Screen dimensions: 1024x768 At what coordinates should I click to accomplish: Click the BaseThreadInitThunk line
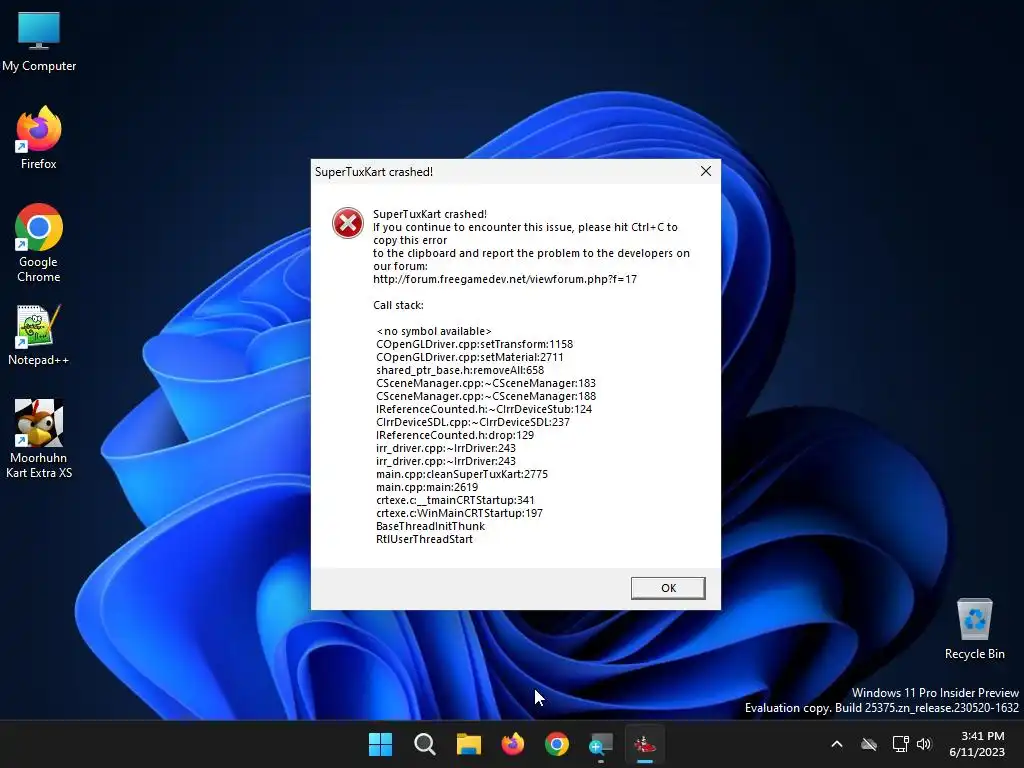click(430, 526)
